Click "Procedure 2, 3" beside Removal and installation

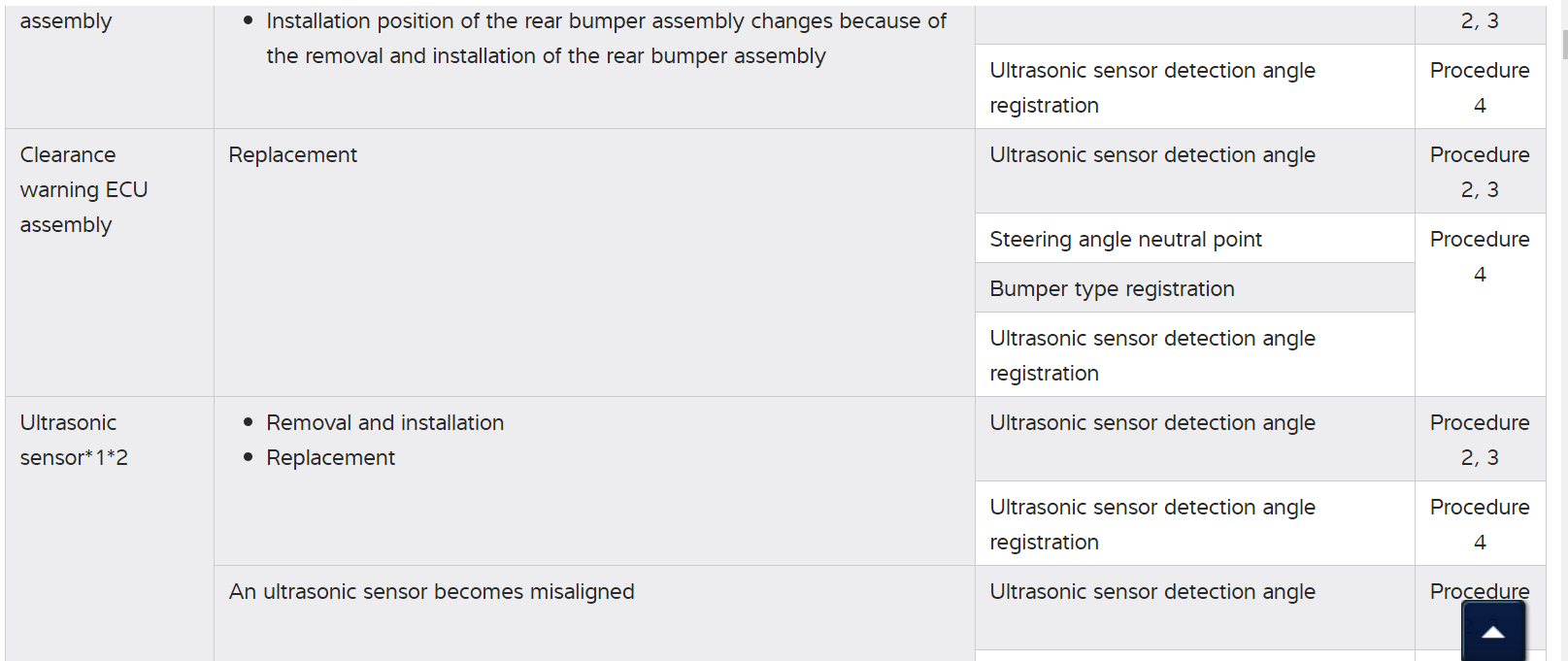coord(1479,441)
